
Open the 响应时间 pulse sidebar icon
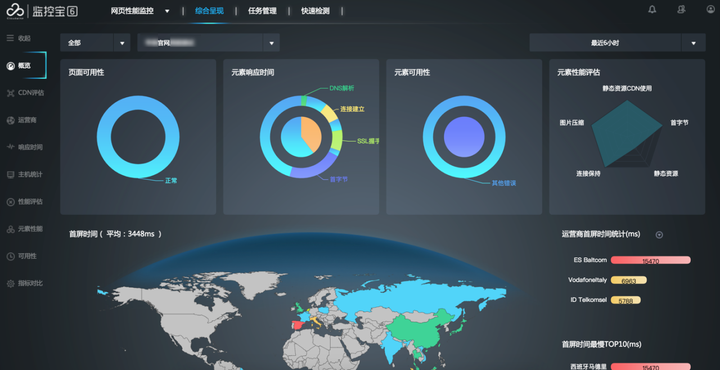11,147
